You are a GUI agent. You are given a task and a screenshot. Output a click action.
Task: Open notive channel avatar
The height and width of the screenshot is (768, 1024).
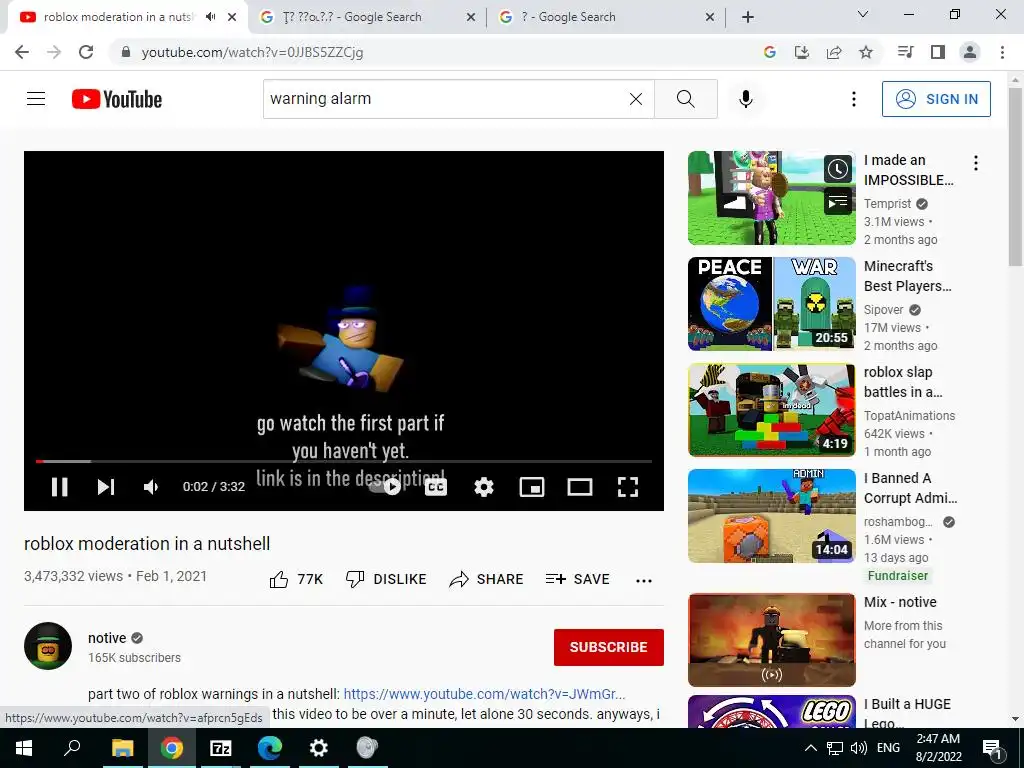point(48,646)
